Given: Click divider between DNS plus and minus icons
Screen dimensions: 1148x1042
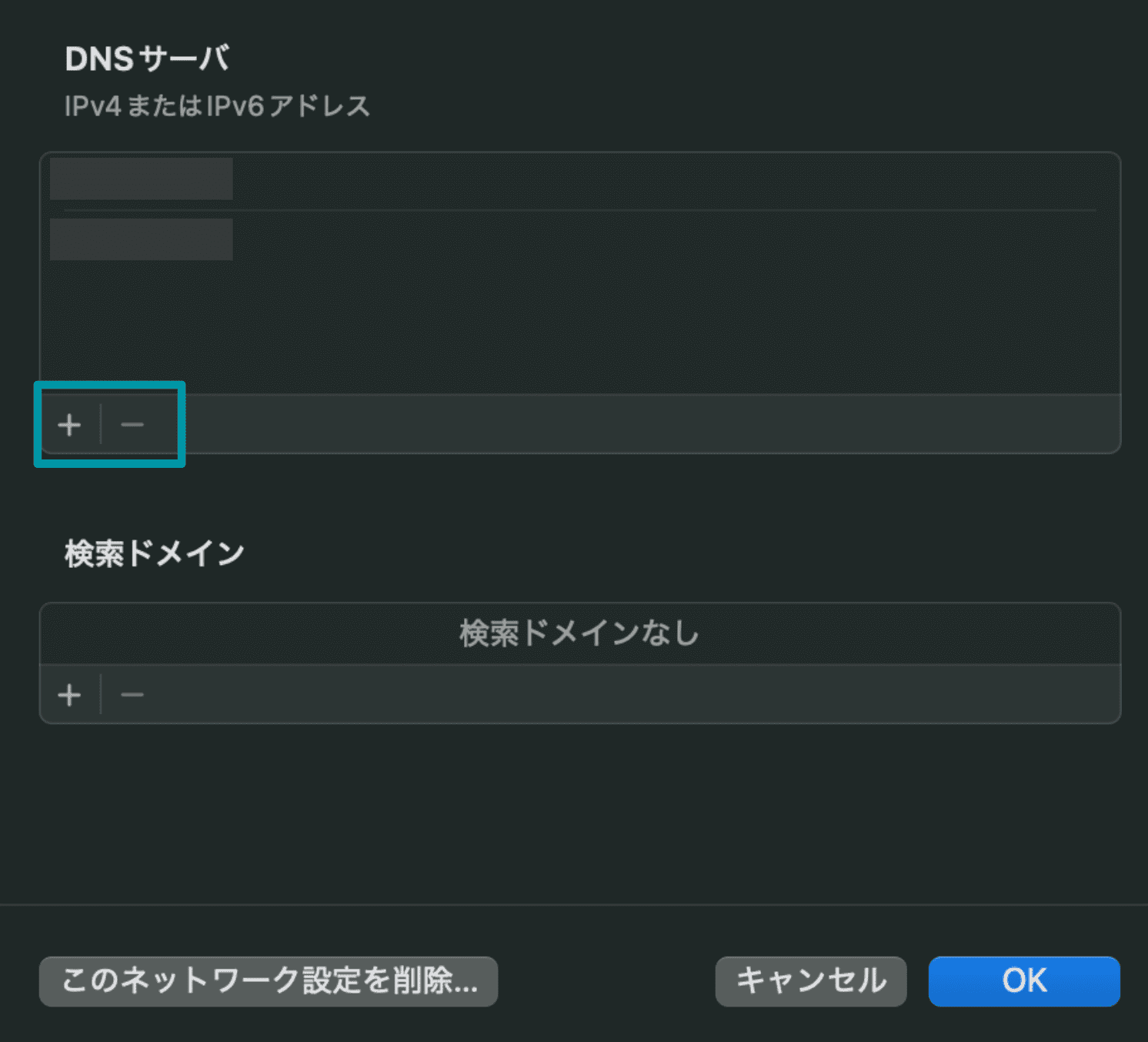Looking at the screenshot, I should click(101, 425).
